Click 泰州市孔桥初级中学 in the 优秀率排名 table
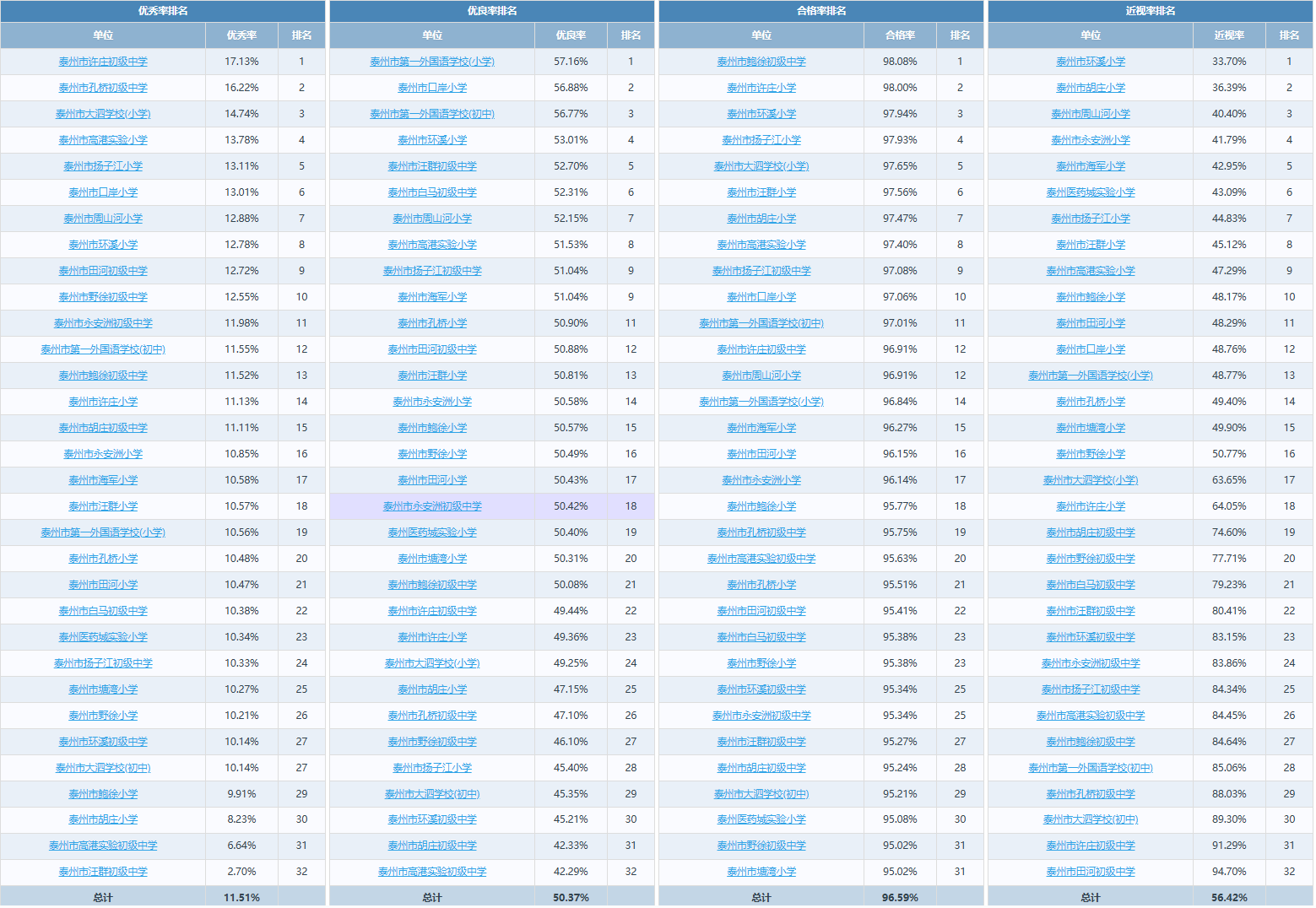1316x908 pixels. pyautogui.click(x=103, y=88)
